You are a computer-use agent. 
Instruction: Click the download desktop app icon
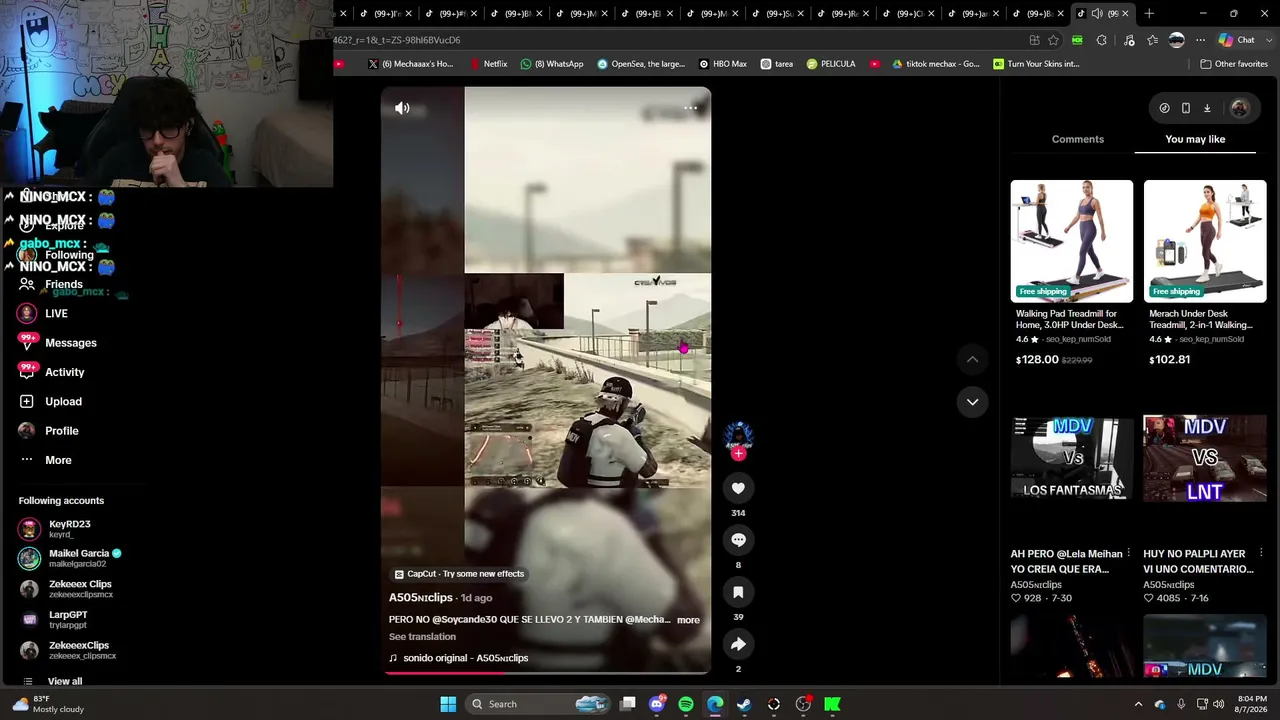(x=1207, y=108)
